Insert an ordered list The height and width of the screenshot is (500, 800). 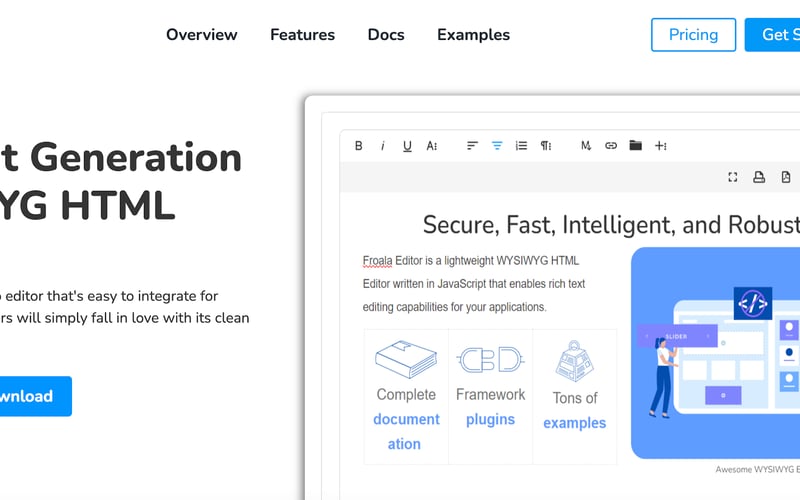[521, 146]
